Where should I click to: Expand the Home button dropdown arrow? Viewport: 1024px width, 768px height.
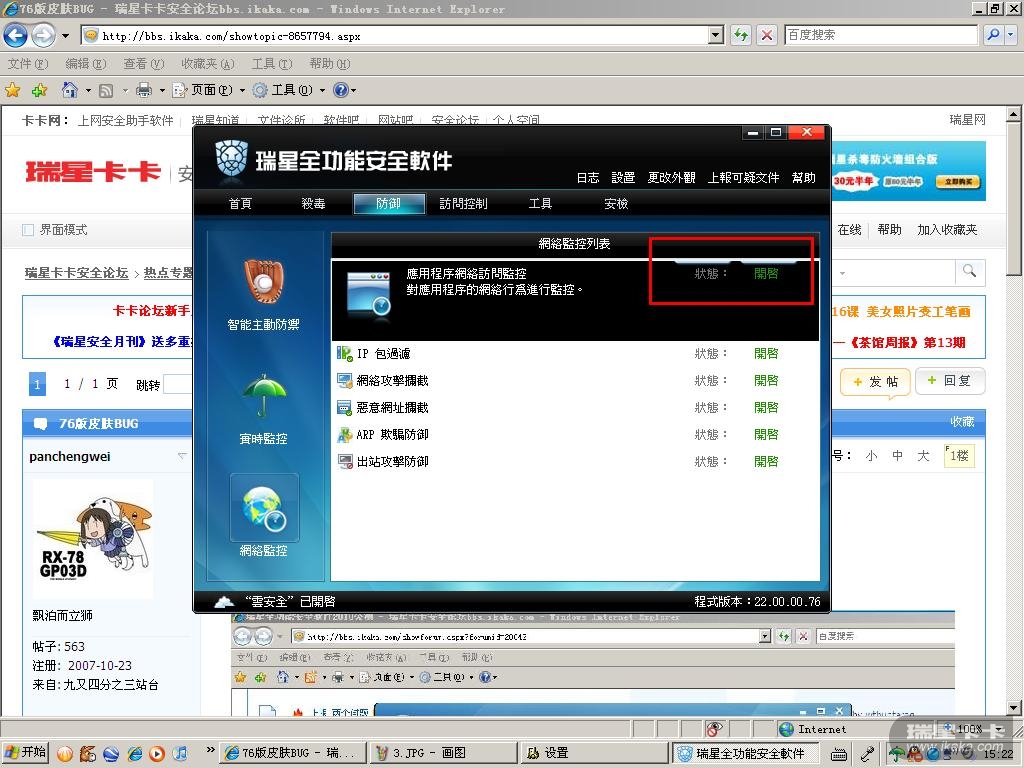[x=88, y=90]
